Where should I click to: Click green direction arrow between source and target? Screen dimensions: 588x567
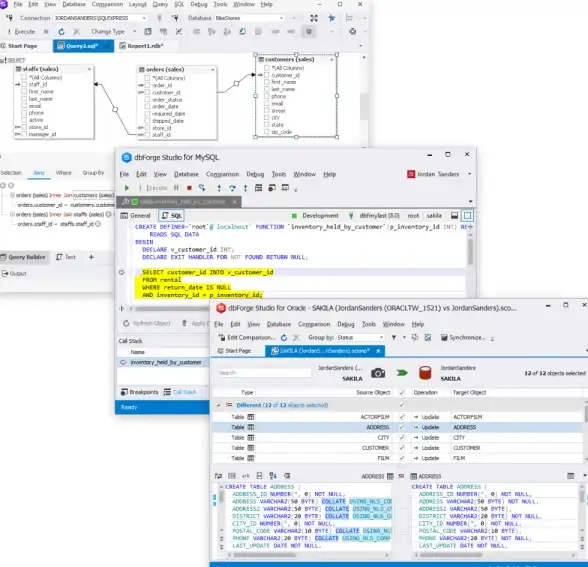(402, 373)
